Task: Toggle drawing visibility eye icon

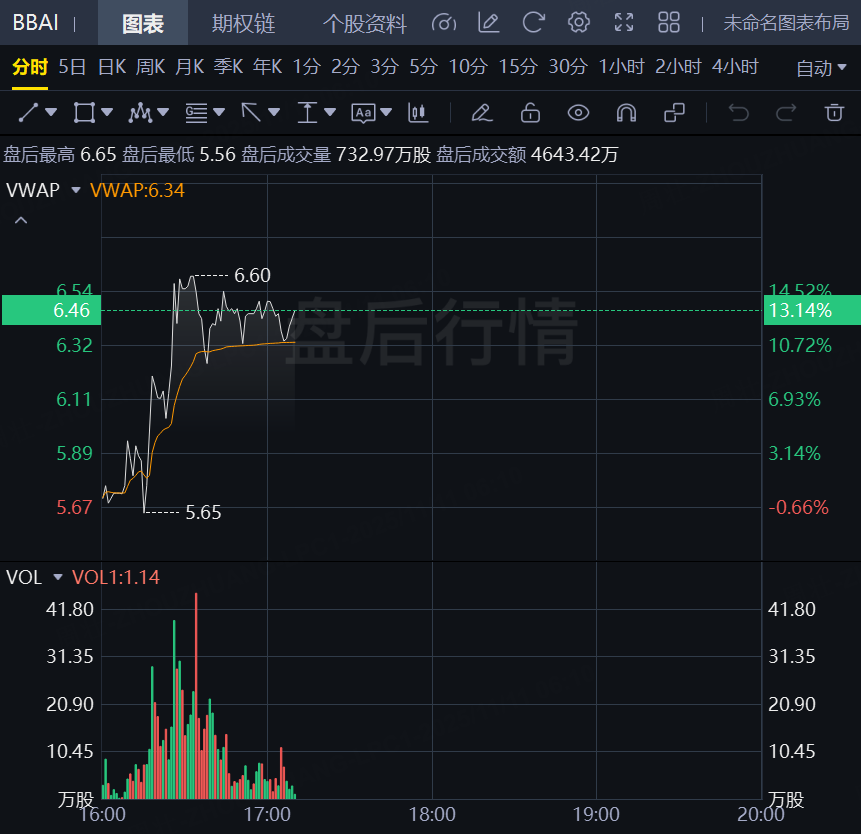Action: 578,112
